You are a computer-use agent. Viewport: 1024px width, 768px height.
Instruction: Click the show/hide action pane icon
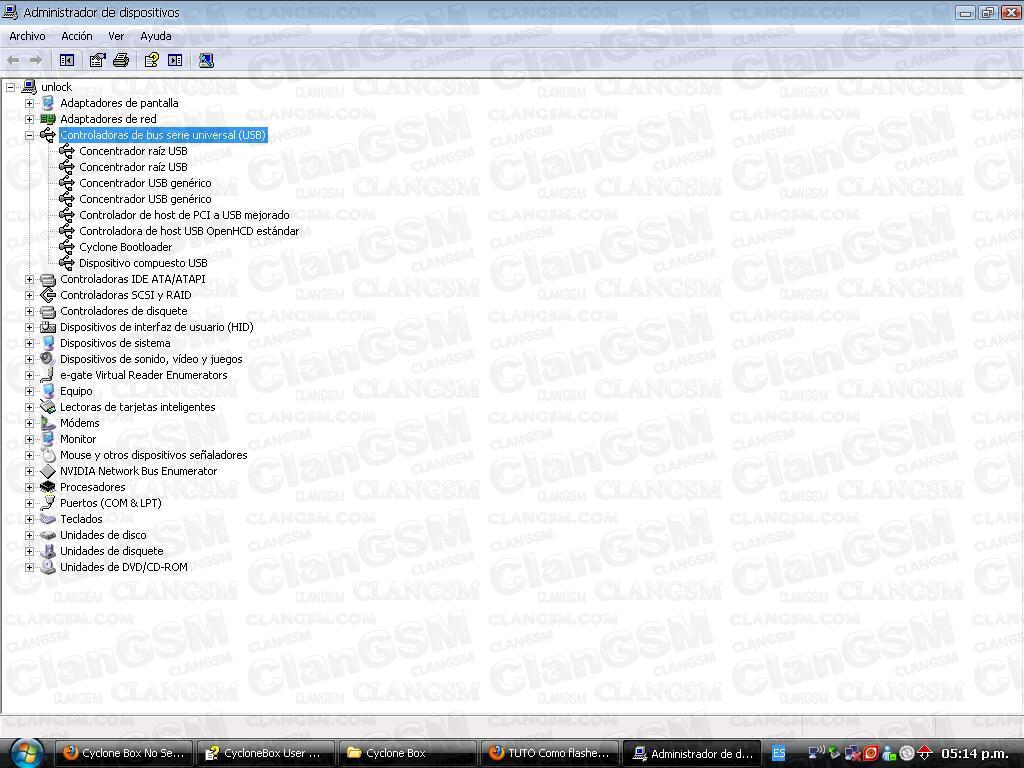(x=175, y=61)
